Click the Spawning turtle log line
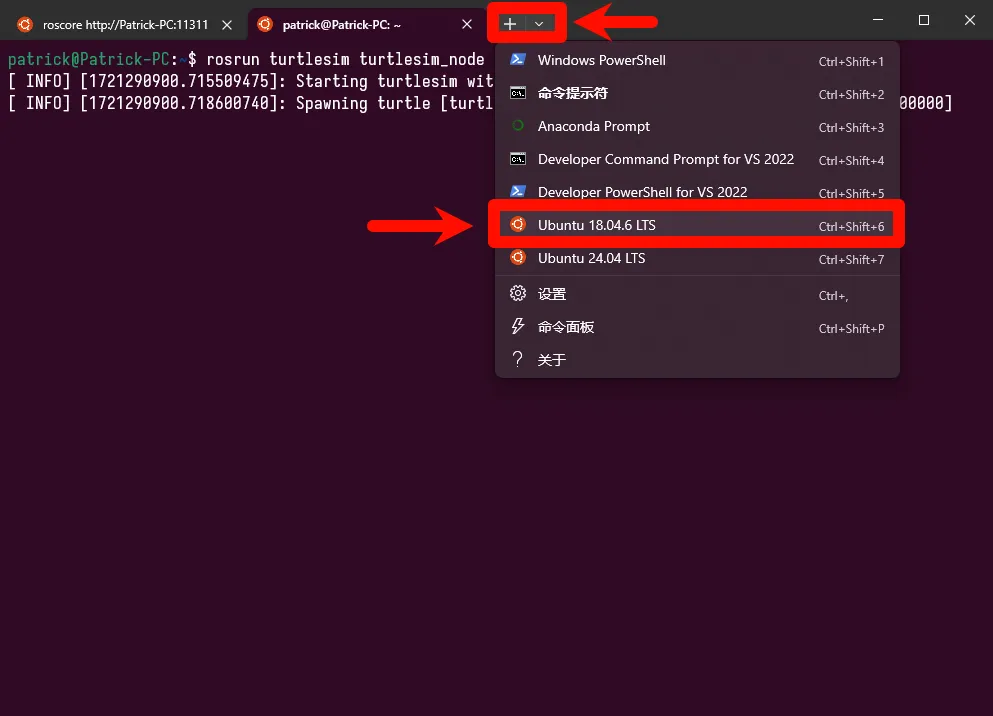The width and height of the screenshot is (993, 716). point(251,103)
